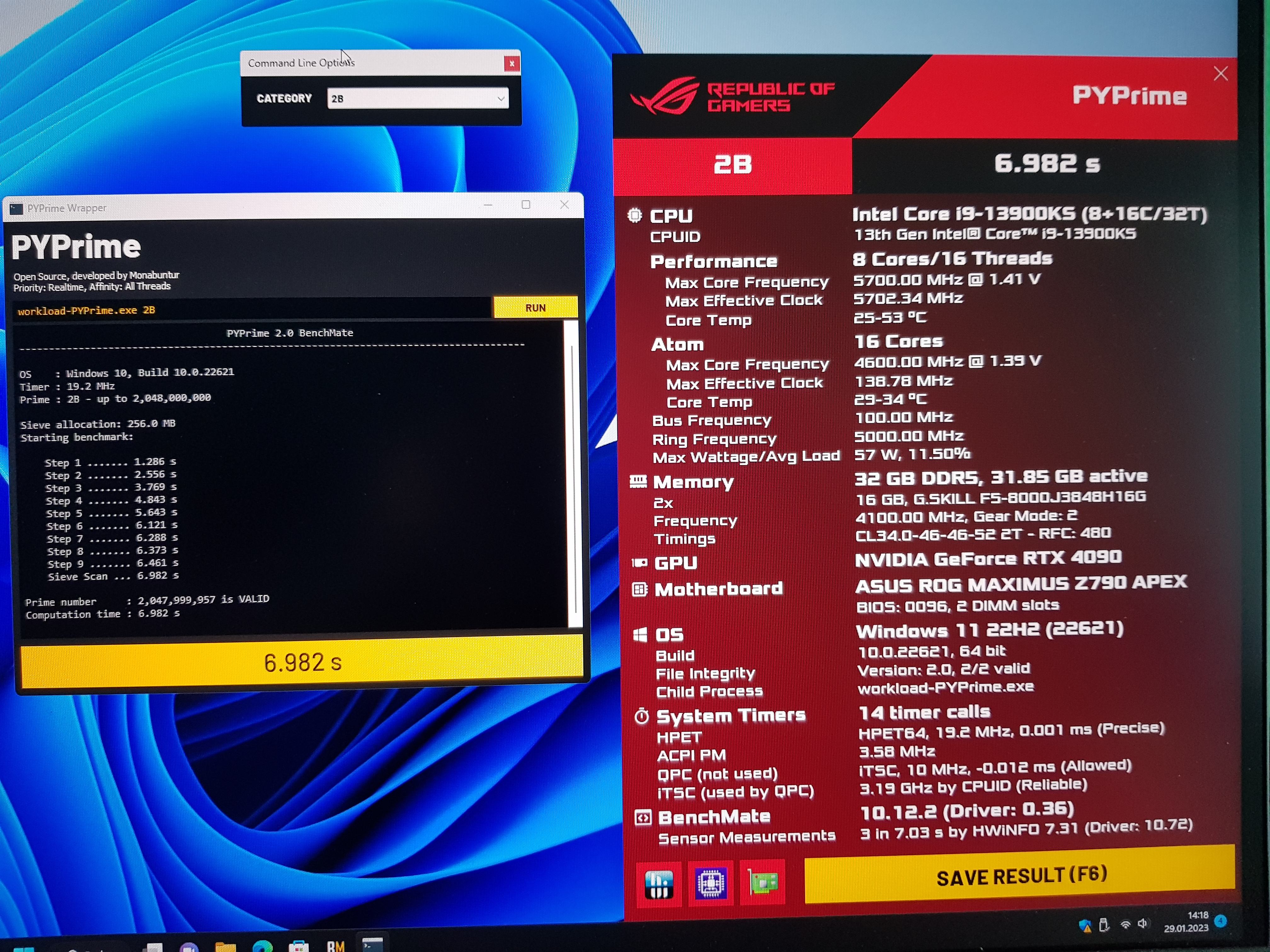Close the Command Line Options dialog

(x=512, y=64)
